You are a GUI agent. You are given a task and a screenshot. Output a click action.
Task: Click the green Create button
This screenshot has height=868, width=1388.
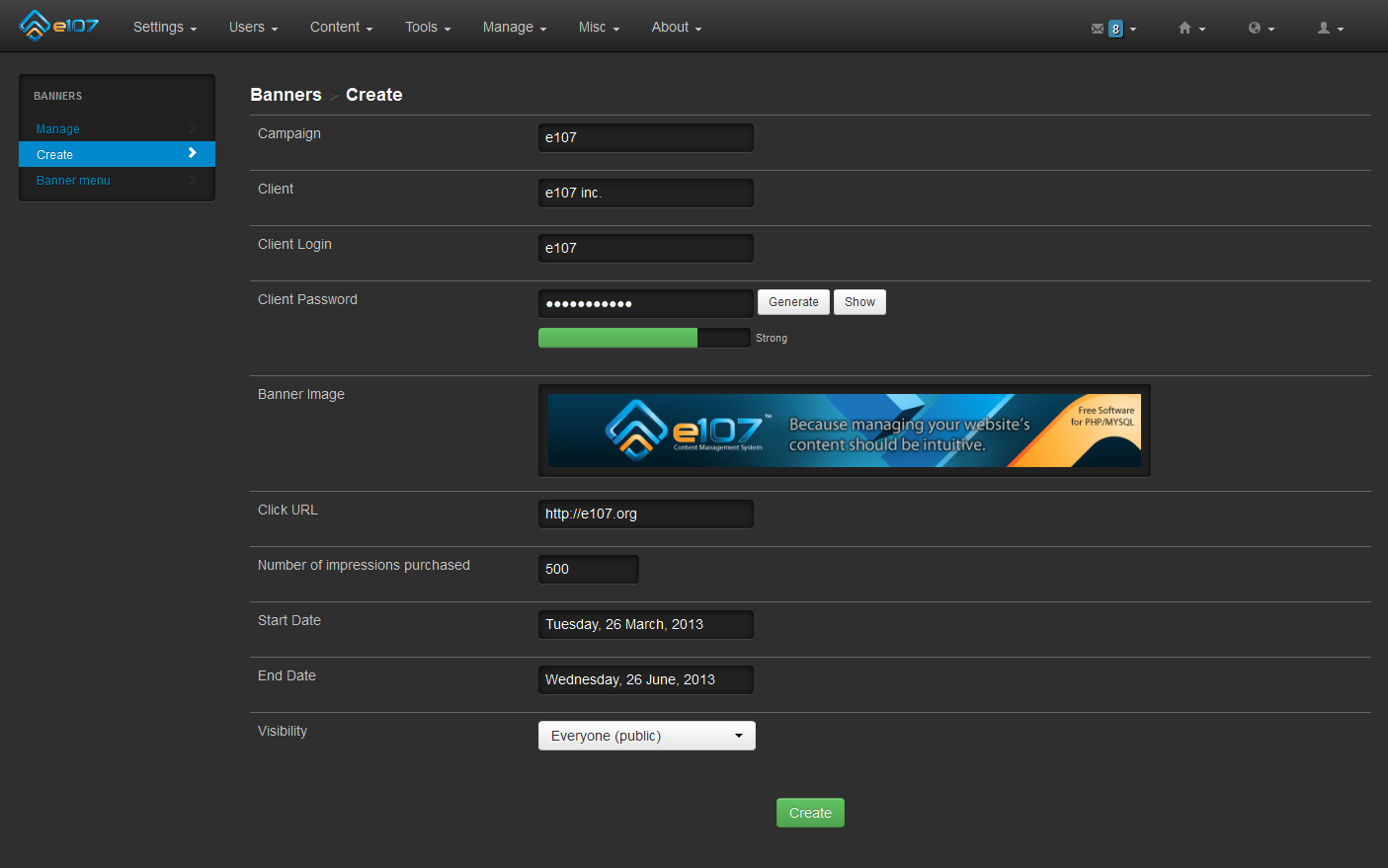pos(810,813)
